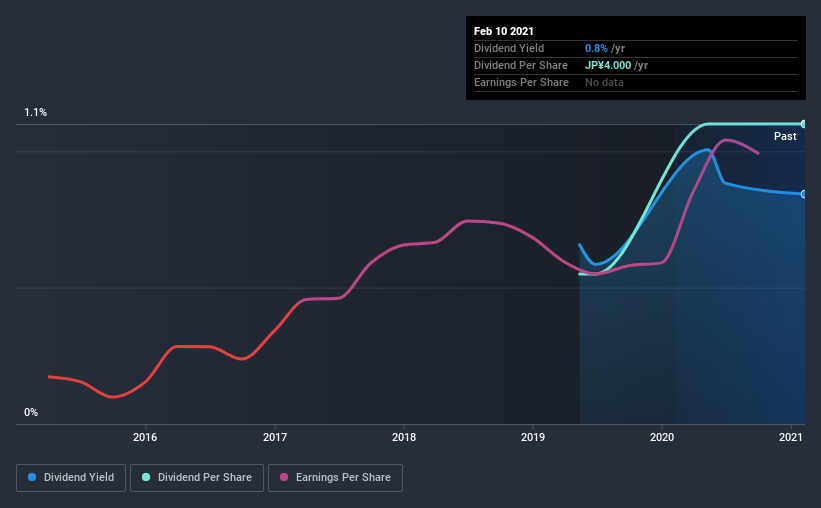Viewport: 821px width, 508px height.
Task: Toggle the Dividend Yield legend button
Action: click(x=71, y=478)
